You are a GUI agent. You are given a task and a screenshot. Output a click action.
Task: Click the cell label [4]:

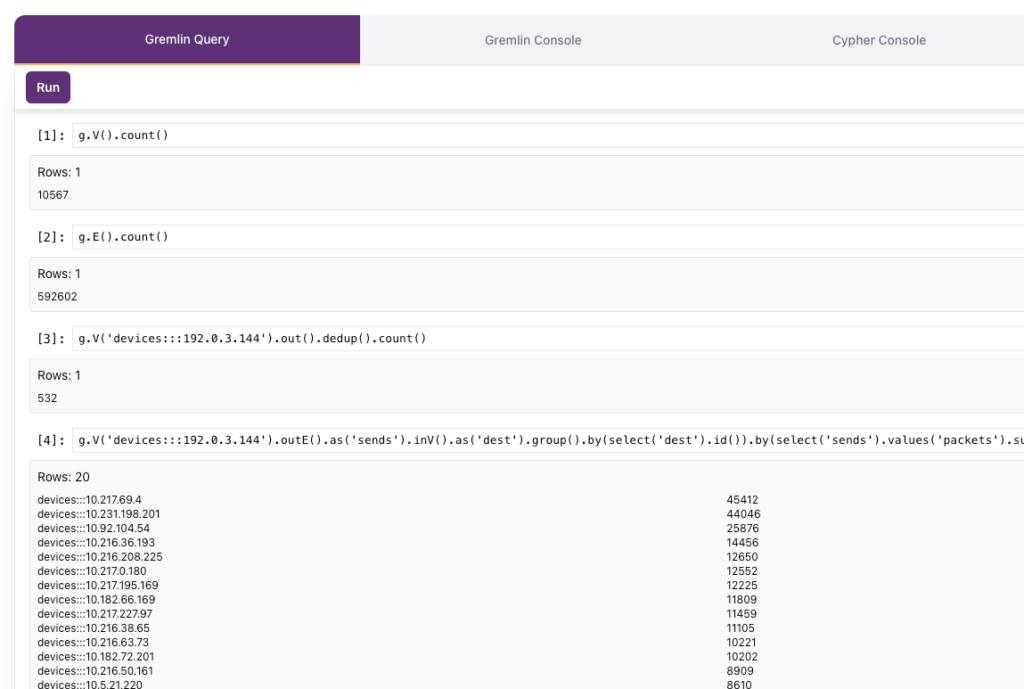[51, 440]
